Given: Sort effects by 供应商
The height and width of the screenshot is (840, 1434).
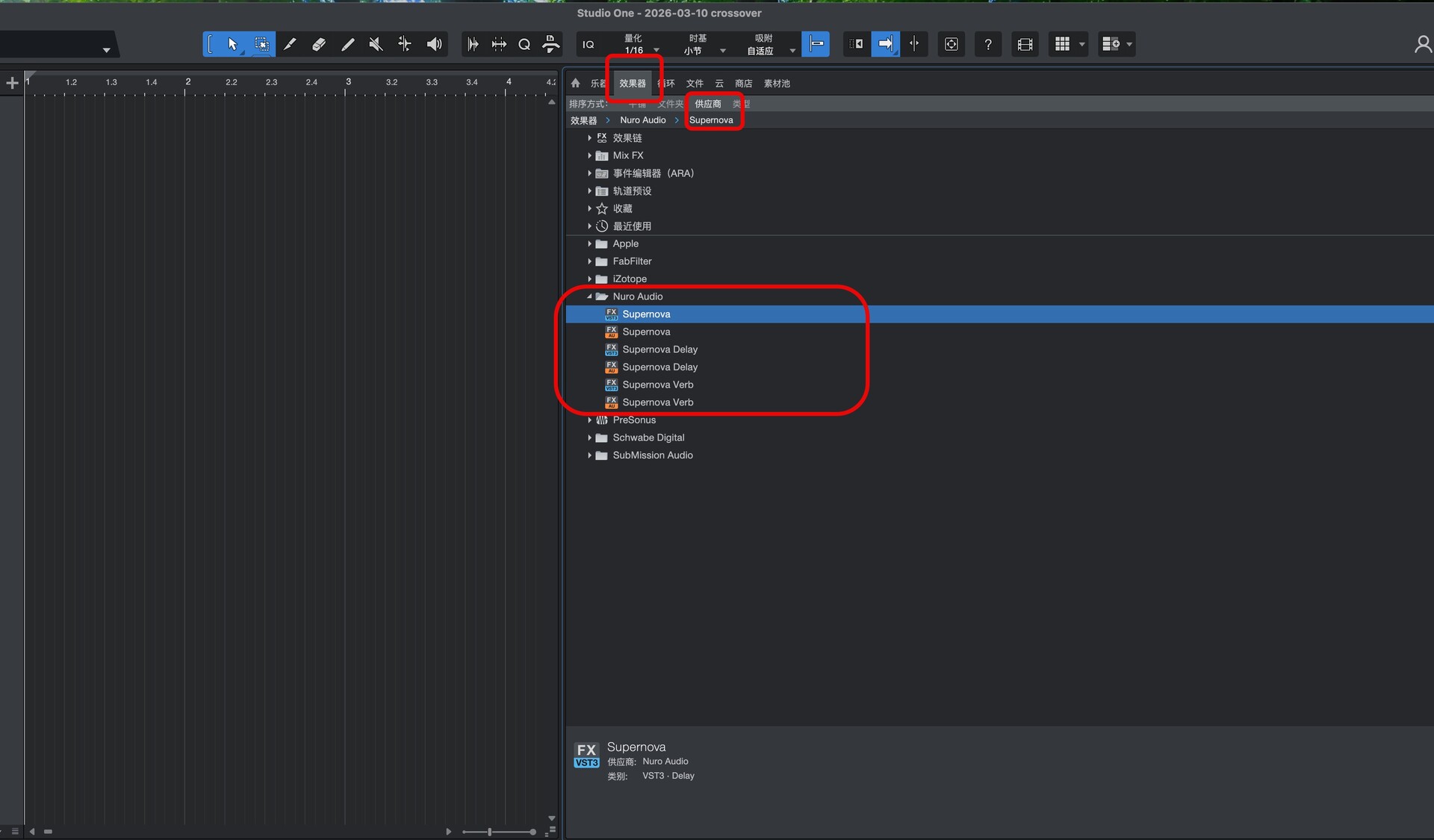Looking at the screenshot, I should [707, 104].
